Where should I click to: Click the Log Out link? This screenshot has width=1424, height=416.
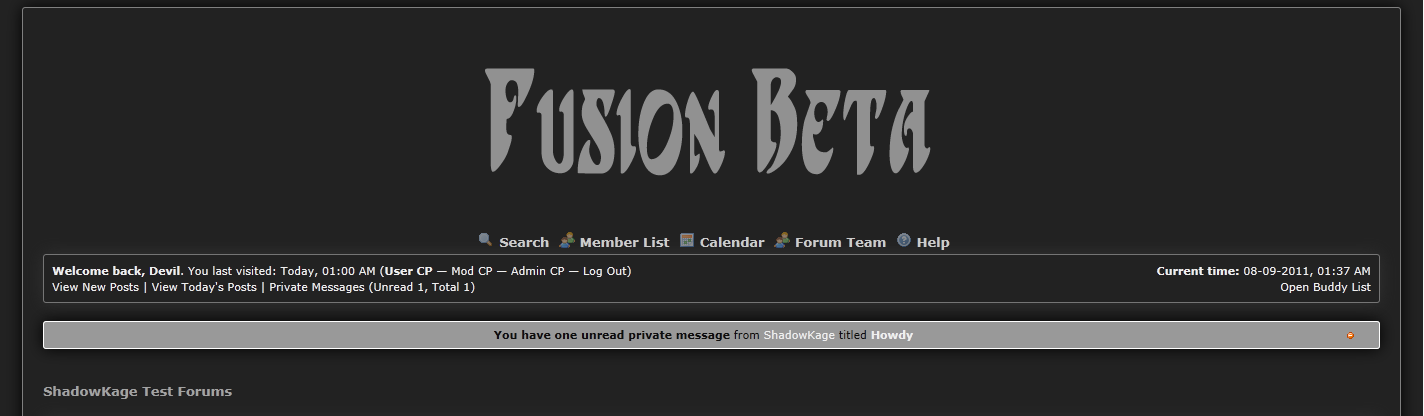click(x=605, y=271)
